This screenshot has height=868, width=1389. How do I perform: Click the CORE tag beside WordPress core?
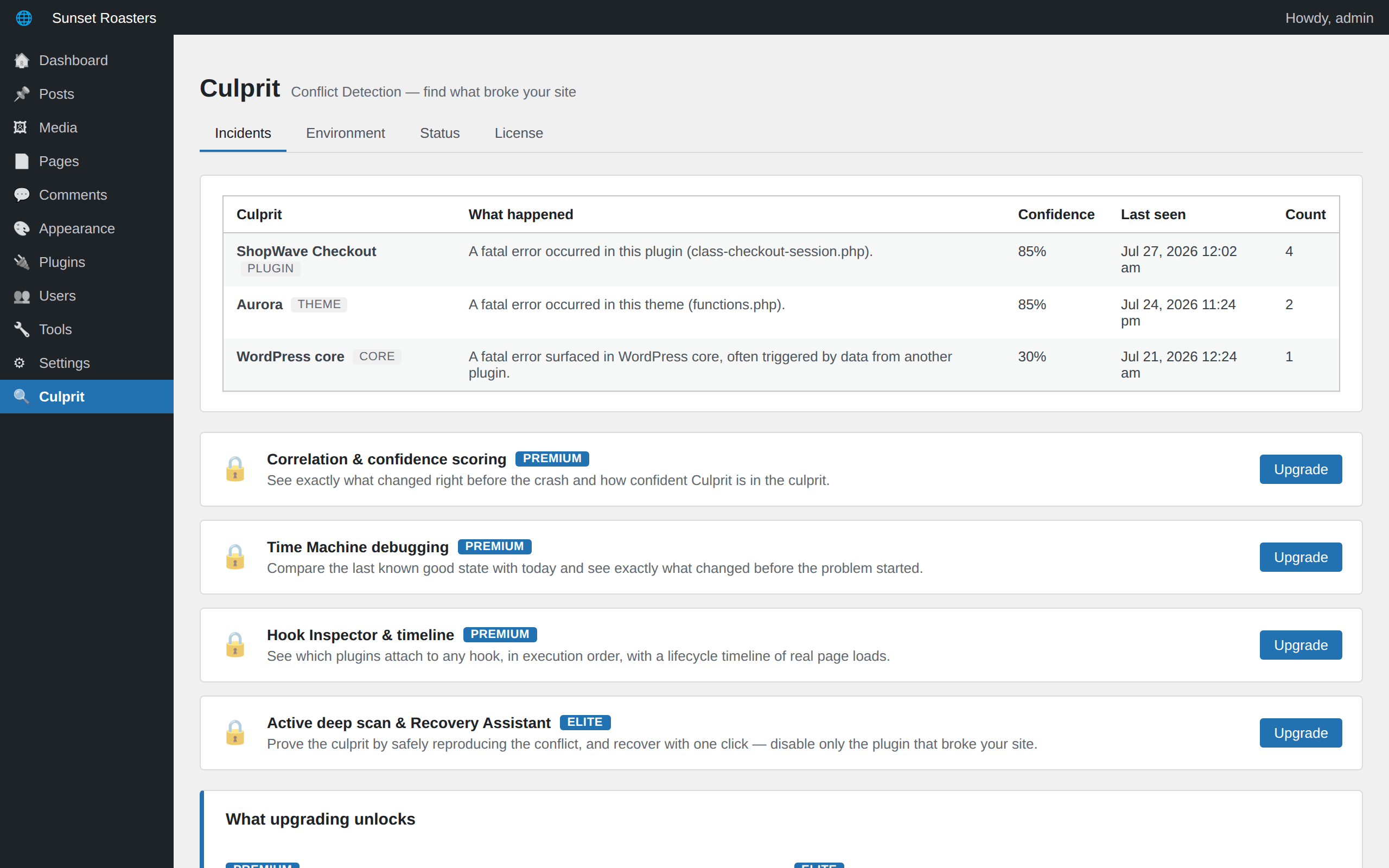[x=377, y=356]
